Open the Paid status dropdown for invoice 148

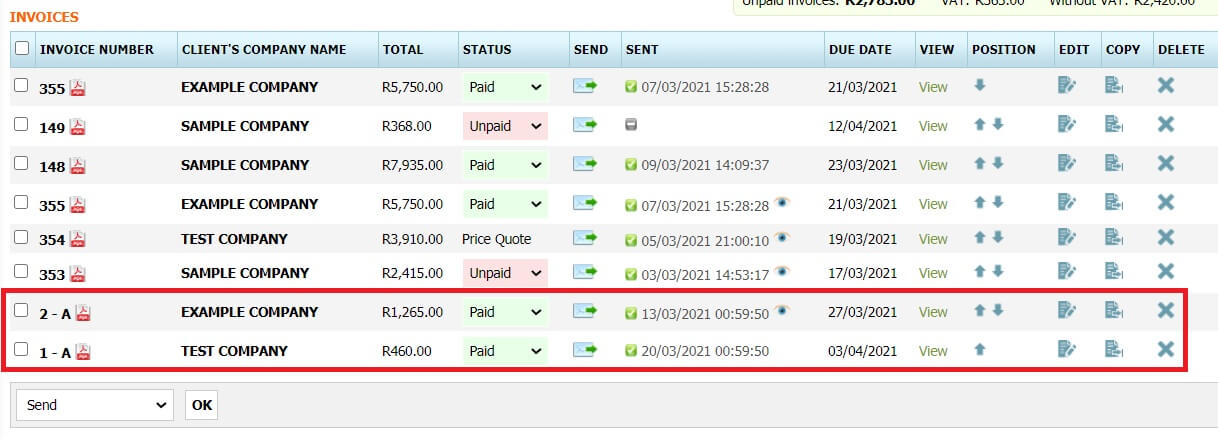click(x=505, y=165)
